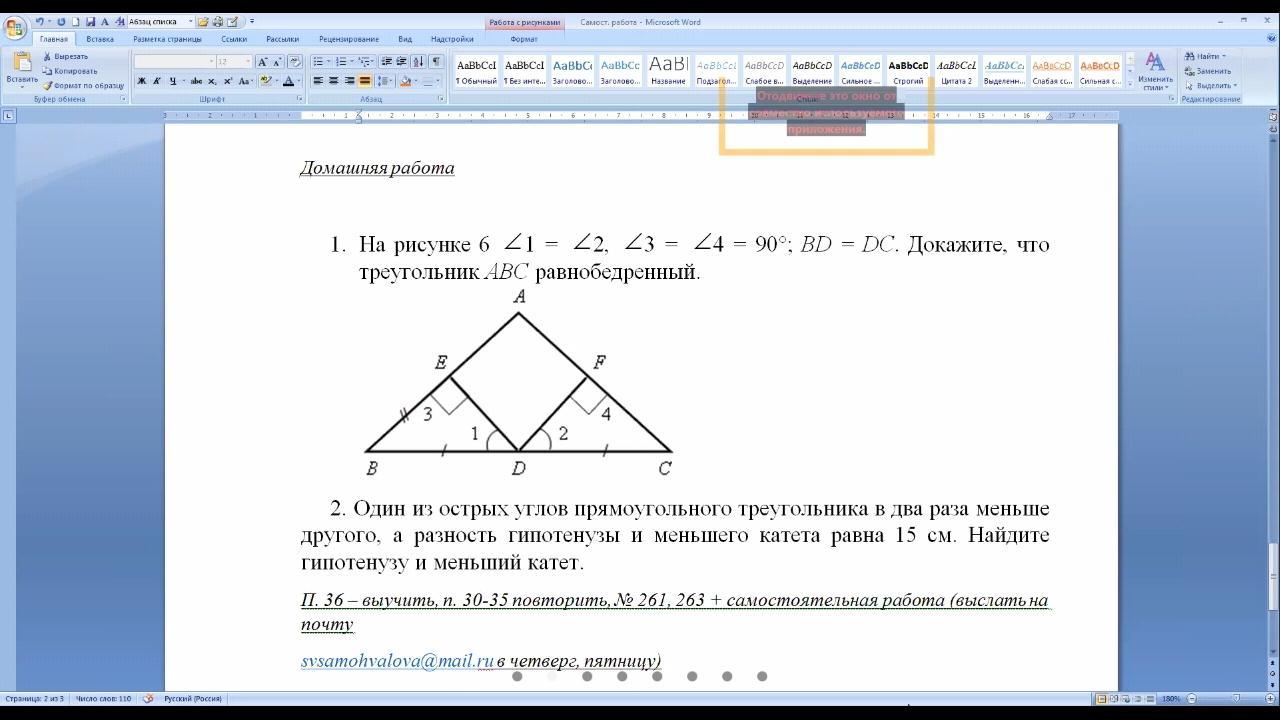This screenshot has height=720, width=1280.
Task: Open the line spacing menu
Action: click(386, 81)
